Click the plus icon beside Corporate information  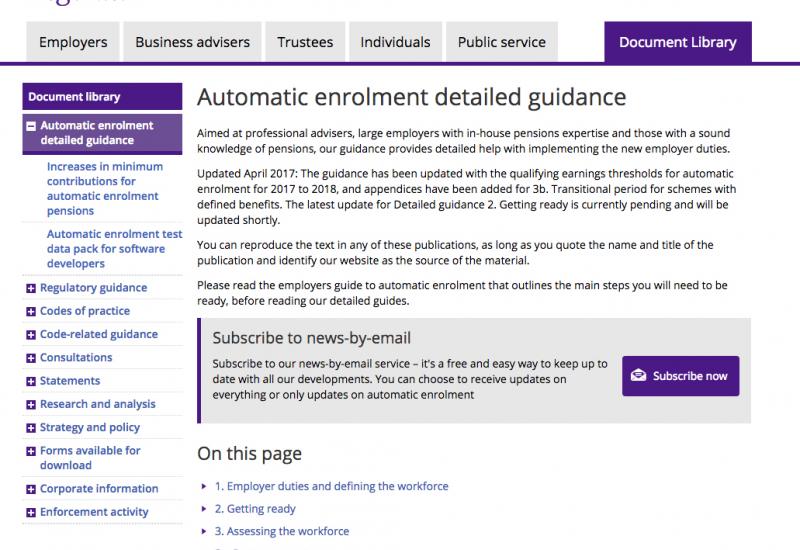point(31,489)
